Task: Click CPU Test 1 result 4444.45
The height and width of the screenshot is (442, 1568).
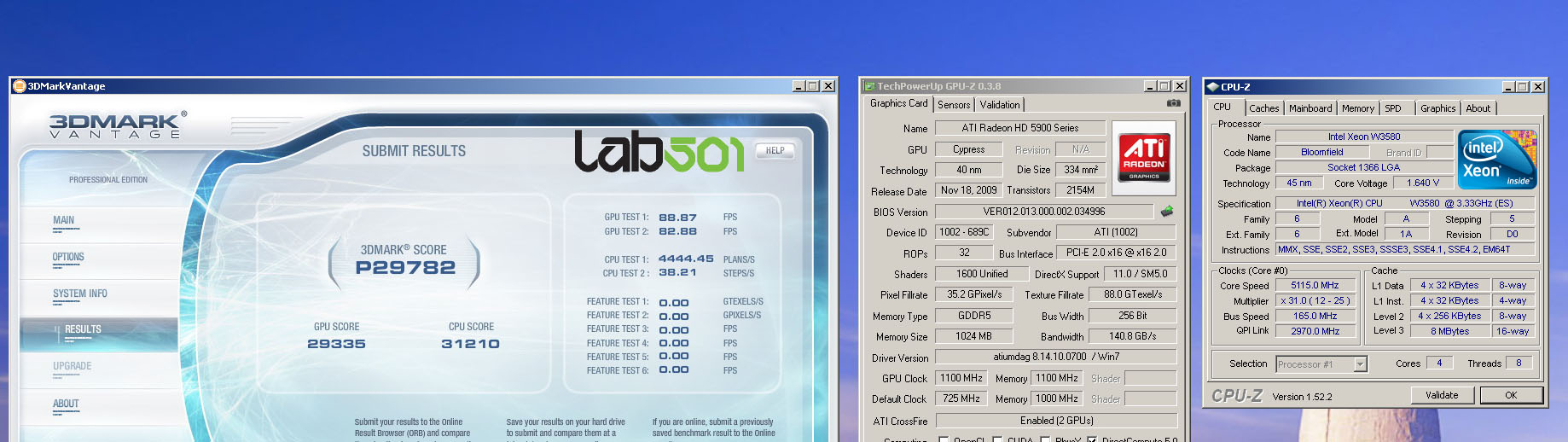Action: coord(686,259)
